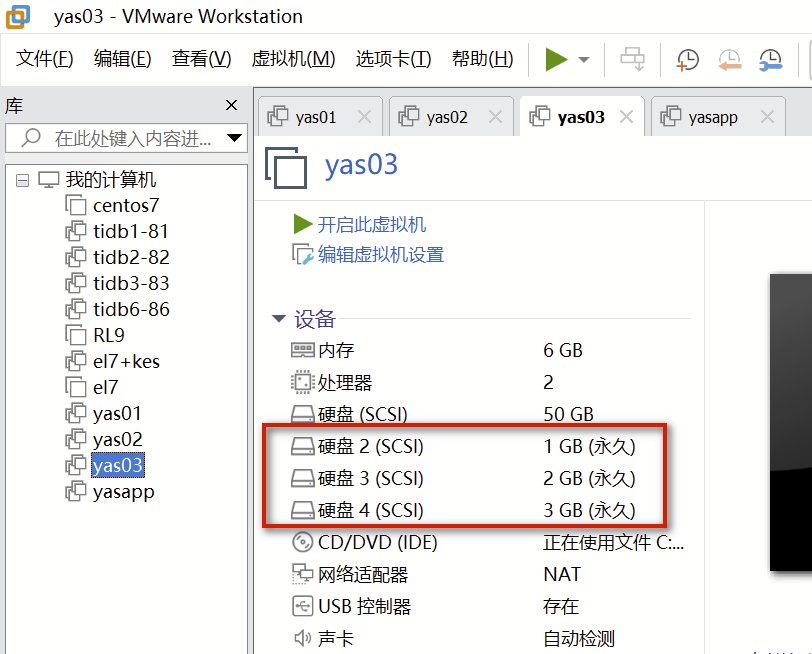Select el7+kes virtual machine in library

pos(126,361)
